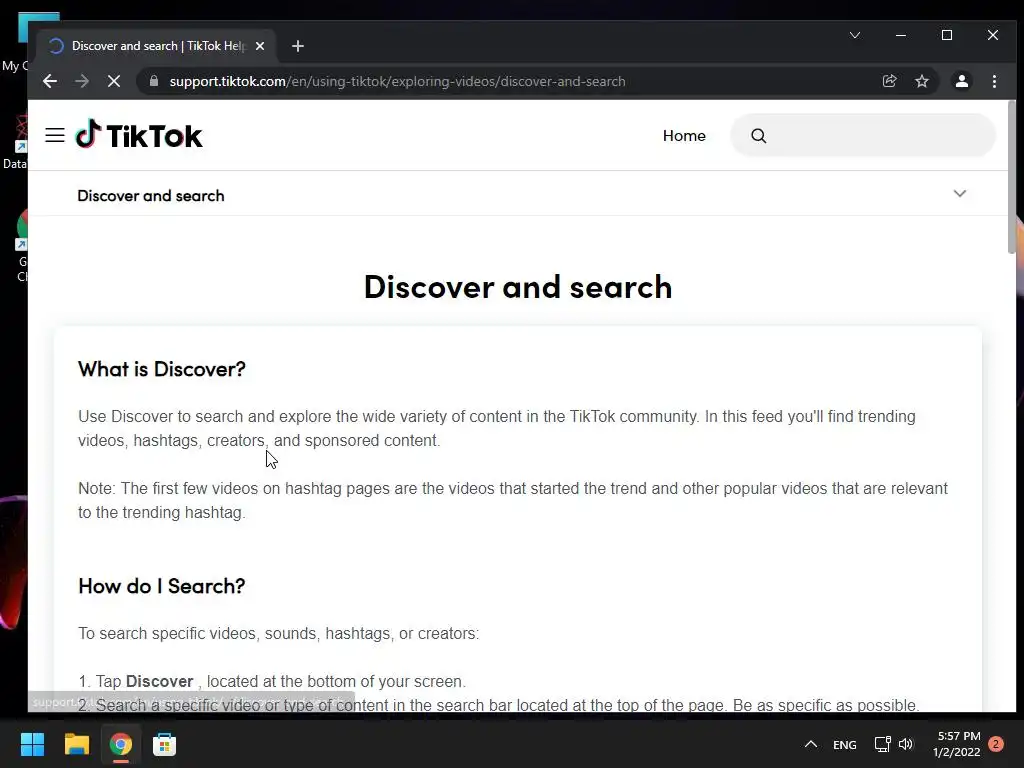Open the Windows Start menu
Screen dimensions: 1024x768
click(x=32, y=744)
